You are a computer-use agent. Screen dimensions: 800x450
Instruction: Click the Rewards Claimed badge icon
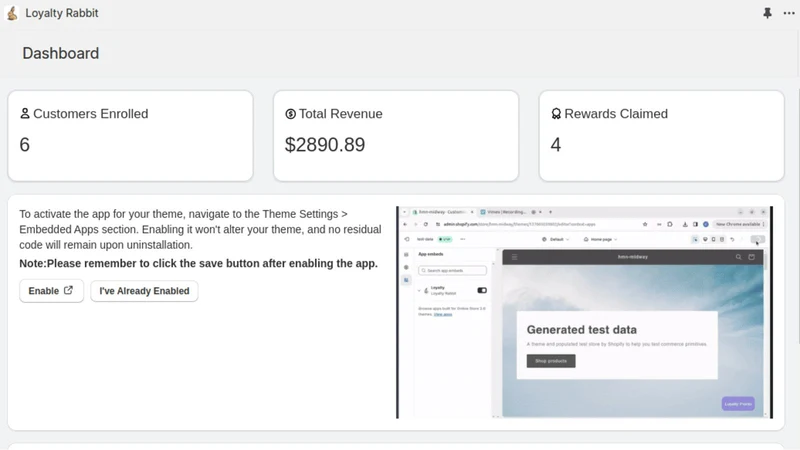[556, 114]
